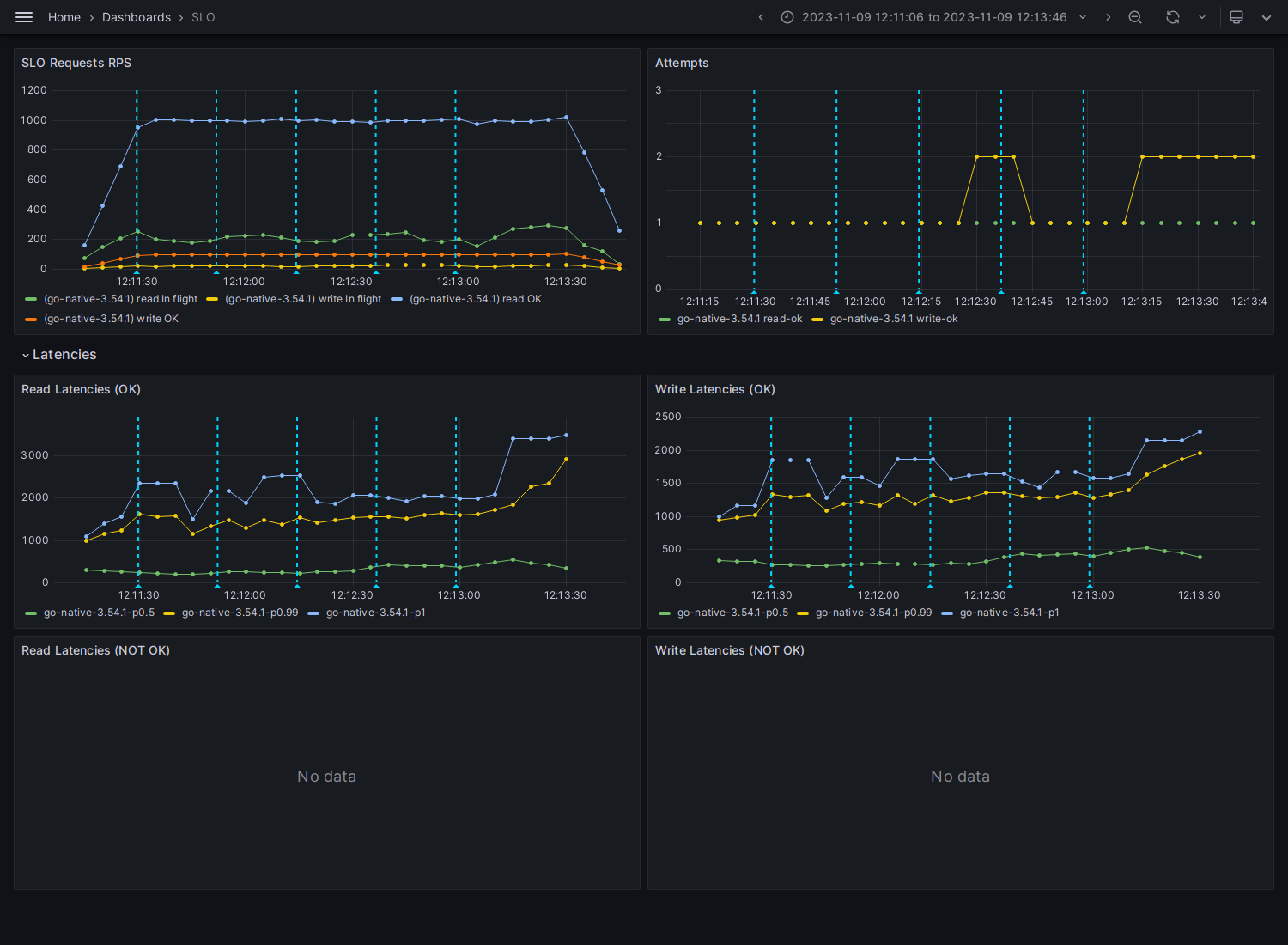Click green color swatch for read In flight
Screen dimensions: 1288x945
point(31,299)
